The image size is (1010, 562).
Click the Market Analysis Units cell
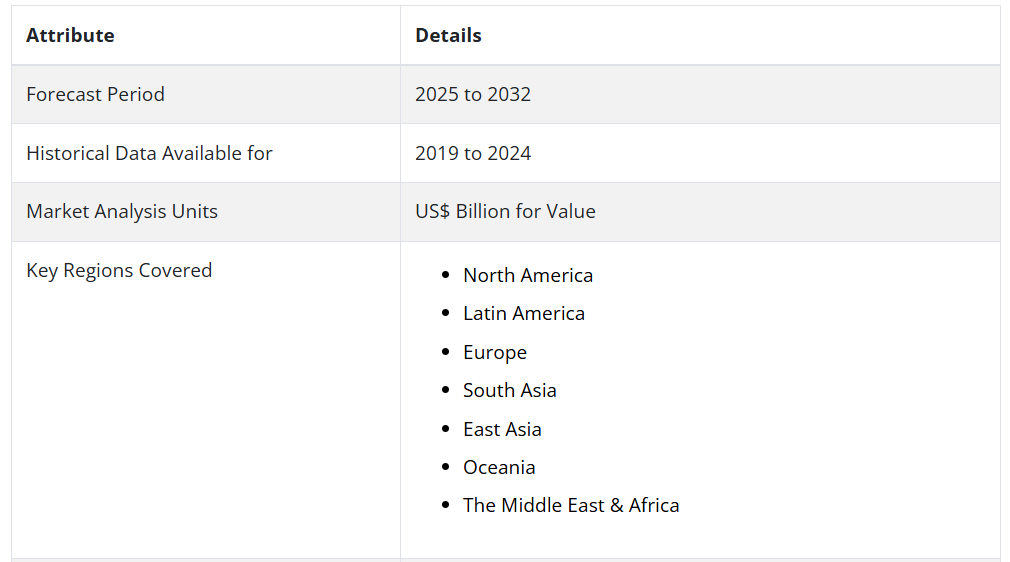121,212
